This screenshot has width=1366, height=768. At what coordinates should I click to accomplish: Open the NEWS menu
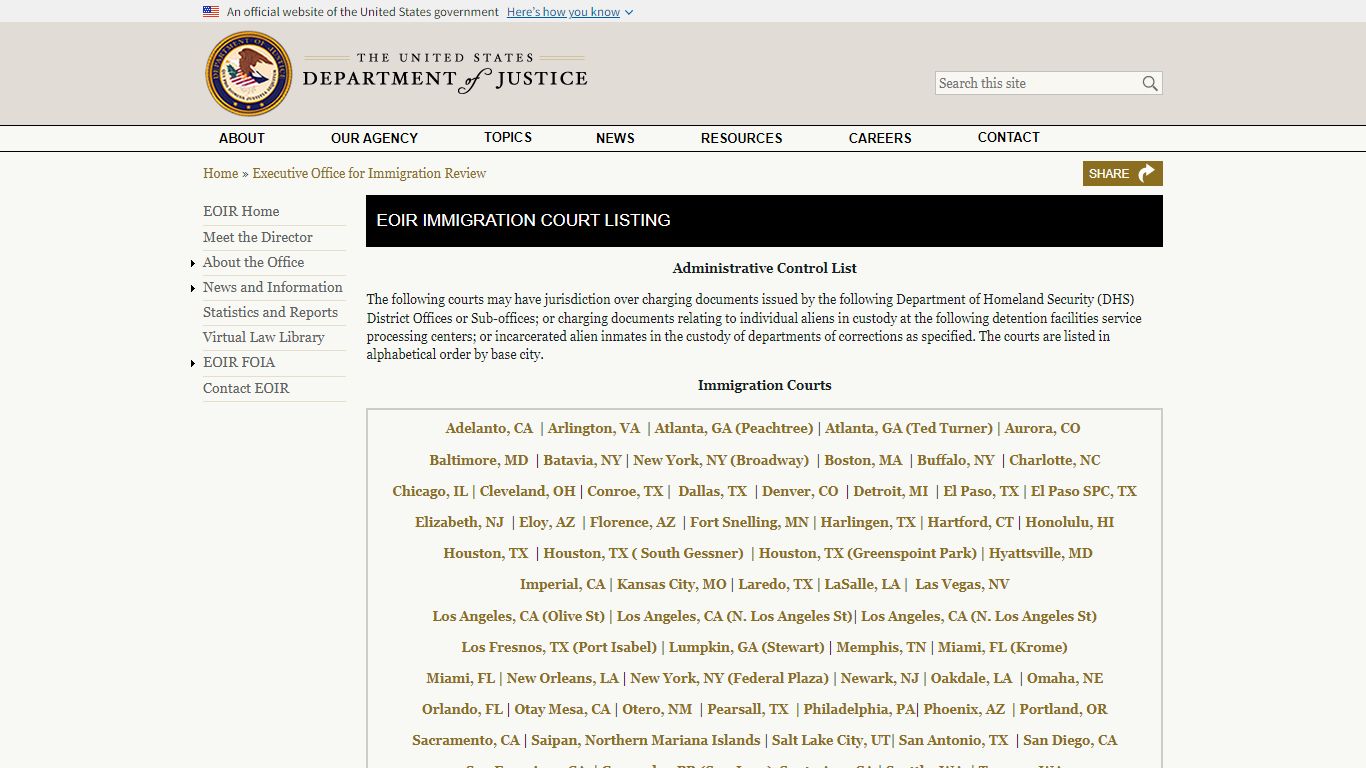(615, 138)
